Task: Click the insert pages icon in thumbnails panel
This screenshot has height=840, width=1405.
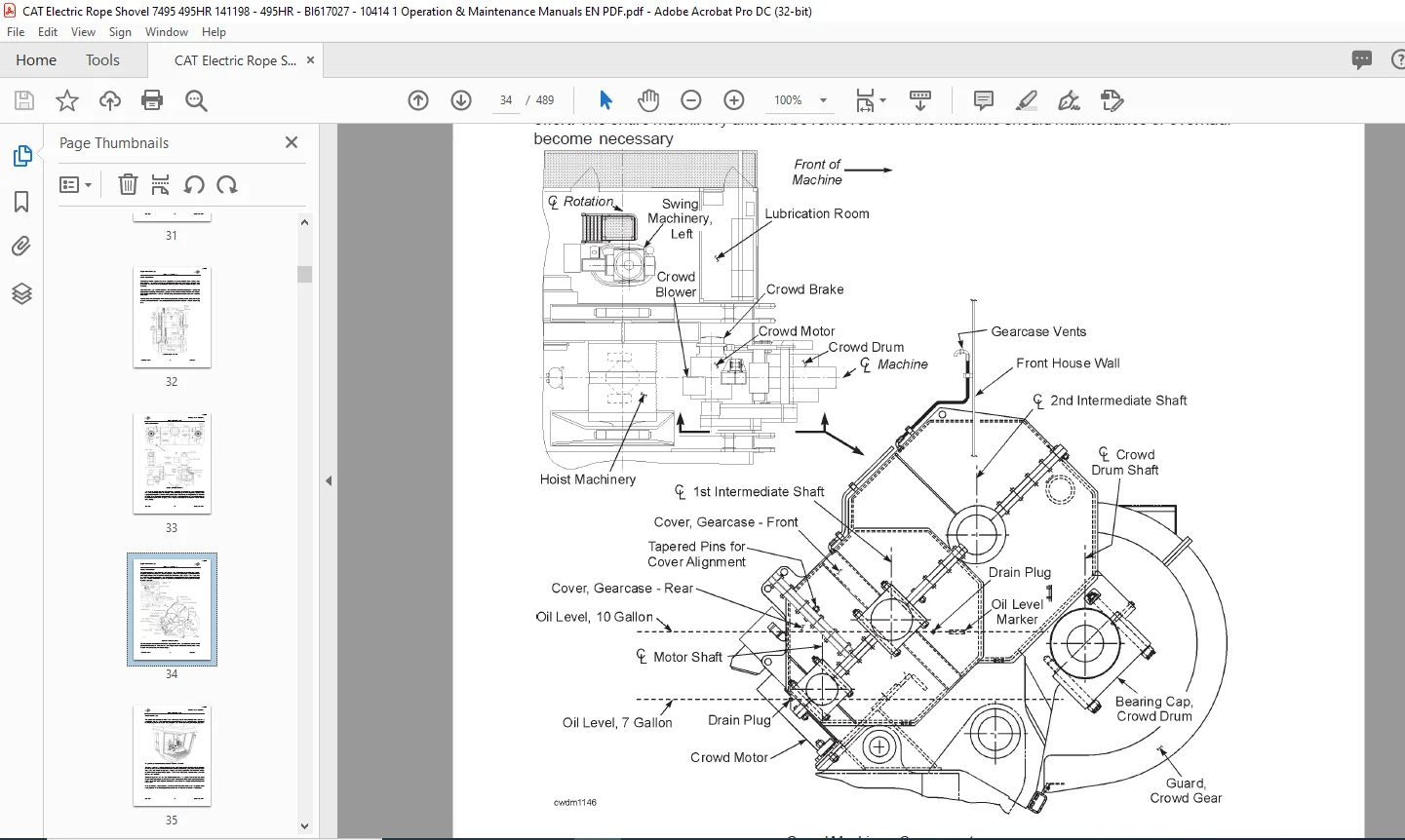Action: point(161,184)
